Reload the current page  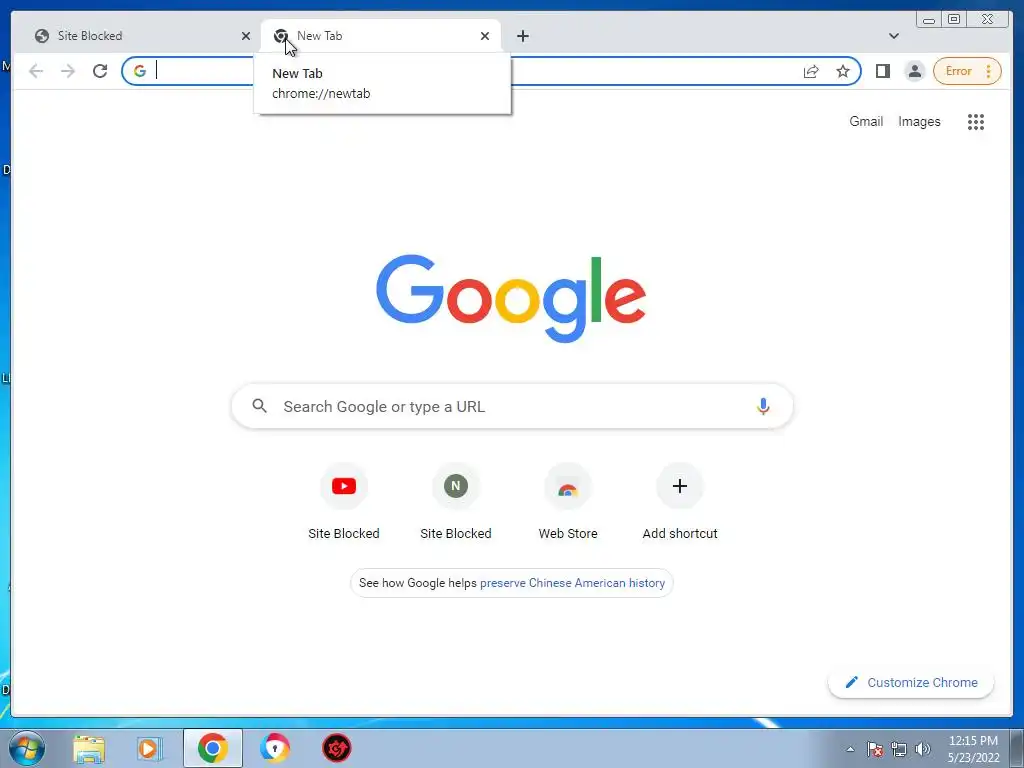(100, 71)
